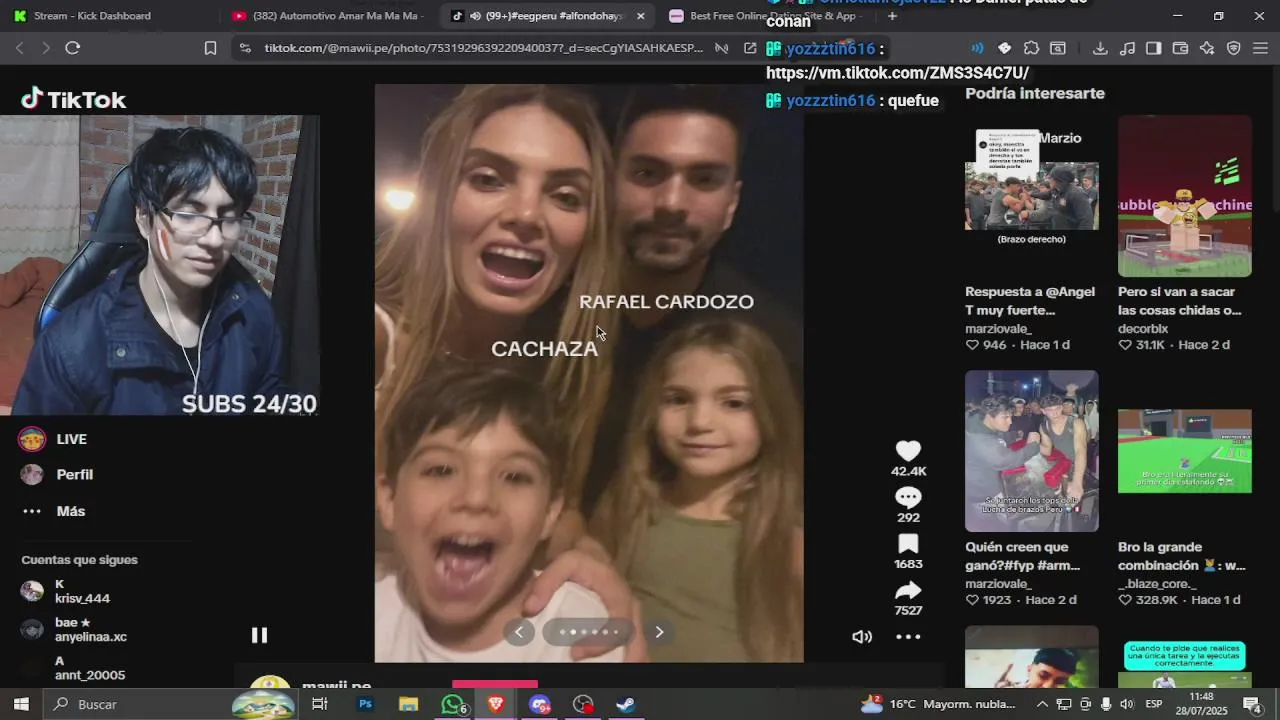Open marziovale_ Brazo derecho video thumbnail
The image size is (1280, 720).
point(1031,196)
